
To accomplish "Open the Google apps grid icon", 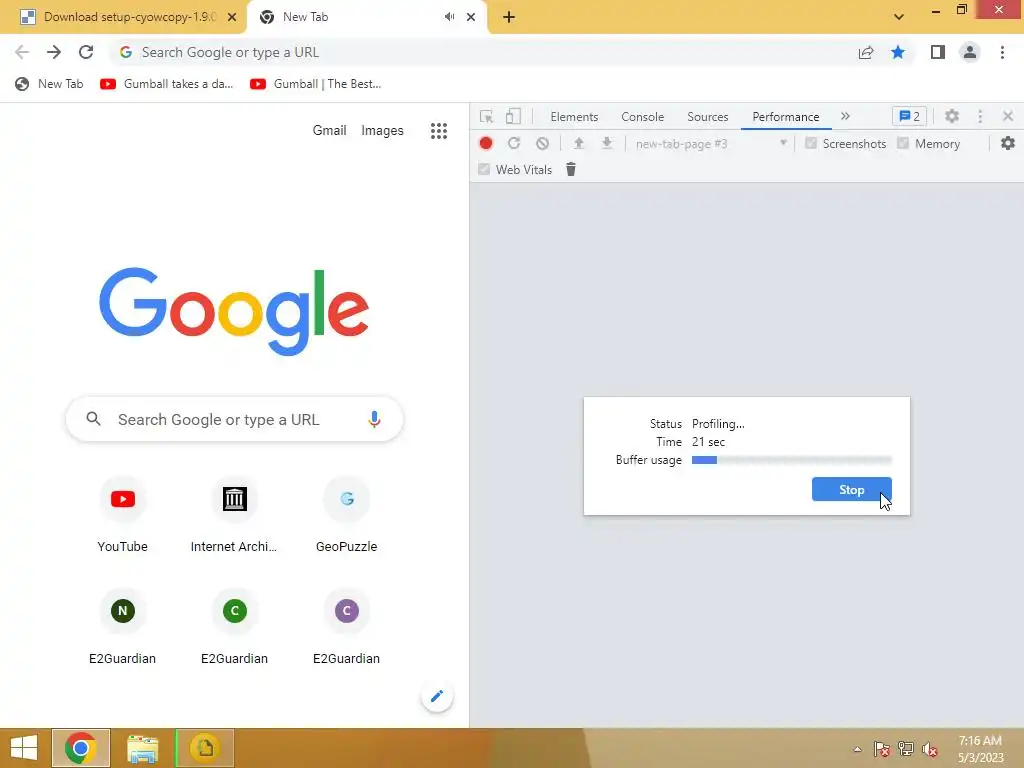I will [x=439, y=131].
